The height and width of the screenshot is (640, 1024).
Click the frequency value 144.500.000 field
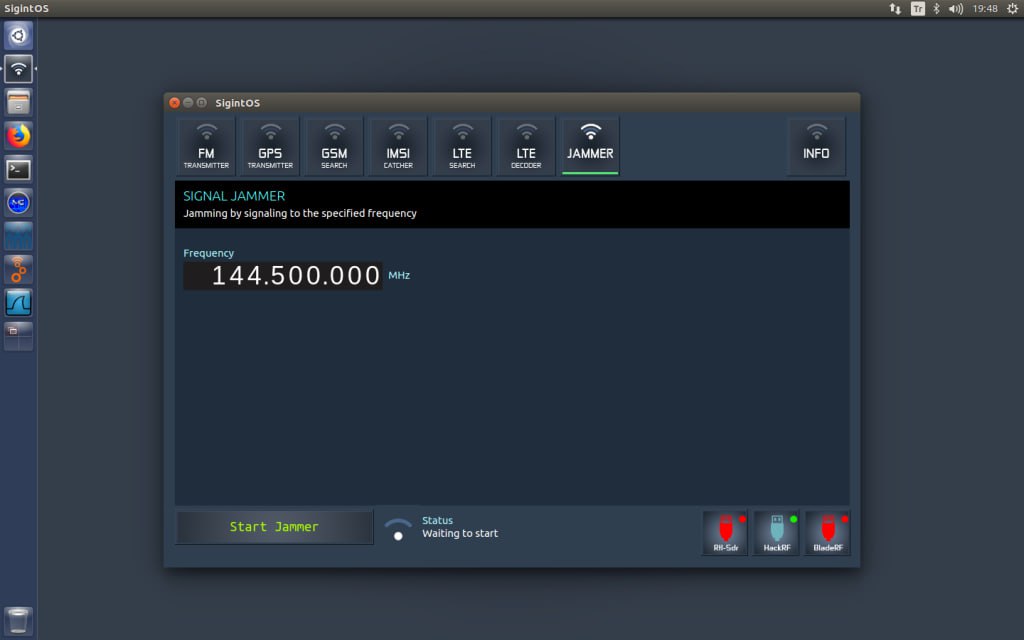[283, 276]
